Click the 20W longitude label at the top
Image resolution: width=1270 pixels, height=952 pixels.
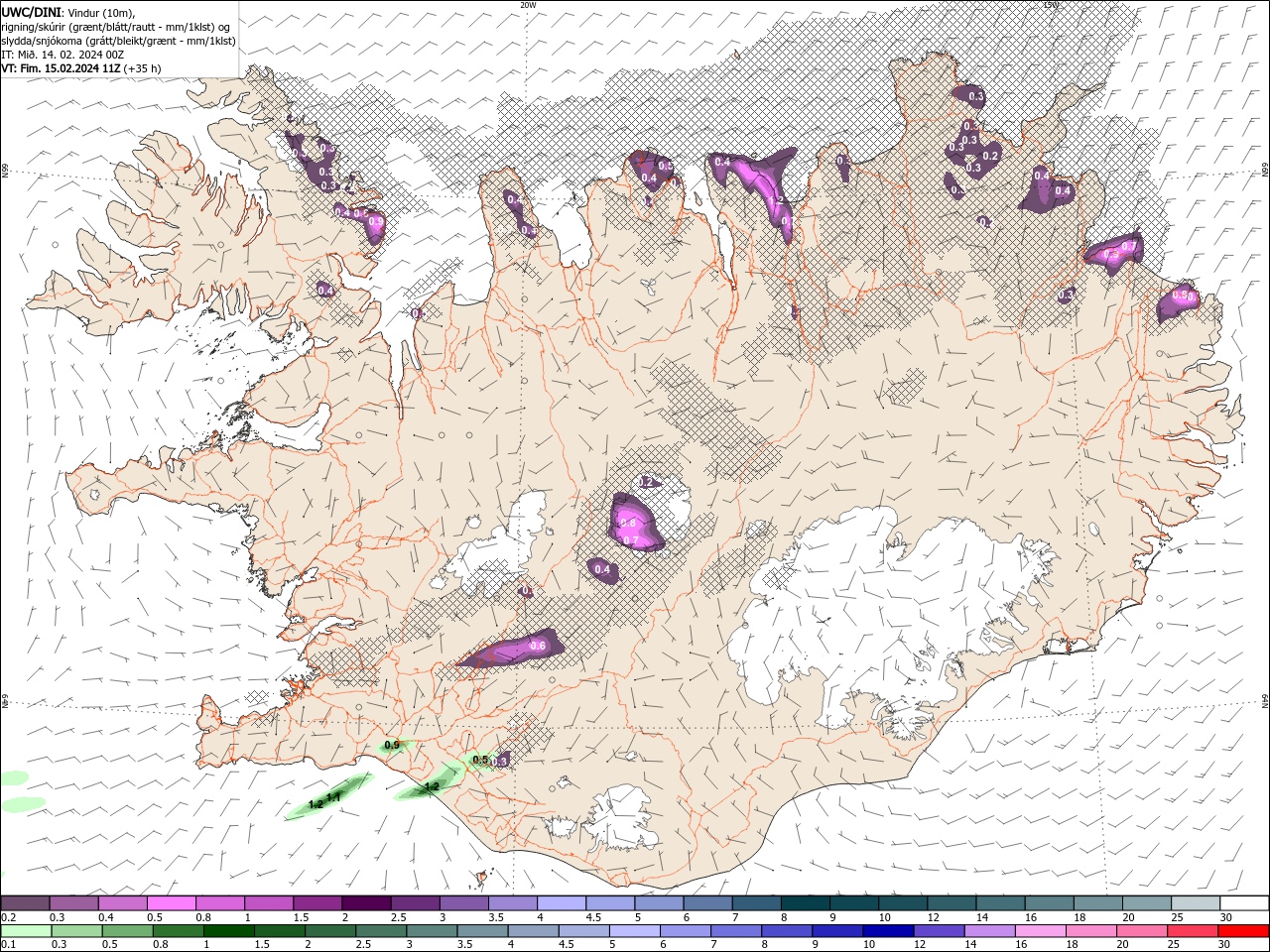tap(528, 5)
